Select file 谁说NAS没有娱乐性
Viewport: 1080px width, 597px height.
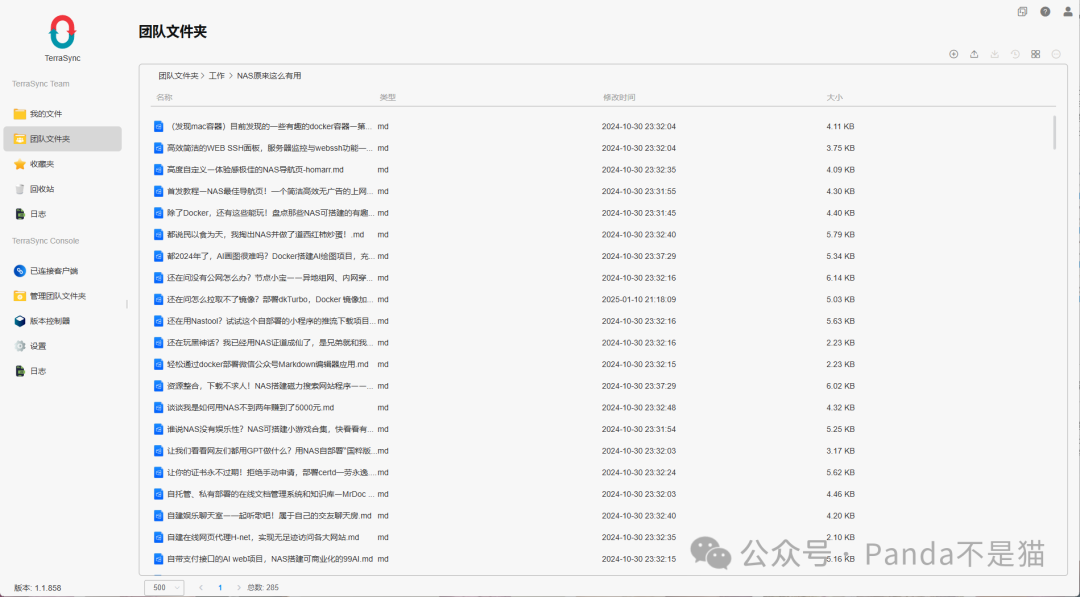pyautogui.click(x=270, y=429)
